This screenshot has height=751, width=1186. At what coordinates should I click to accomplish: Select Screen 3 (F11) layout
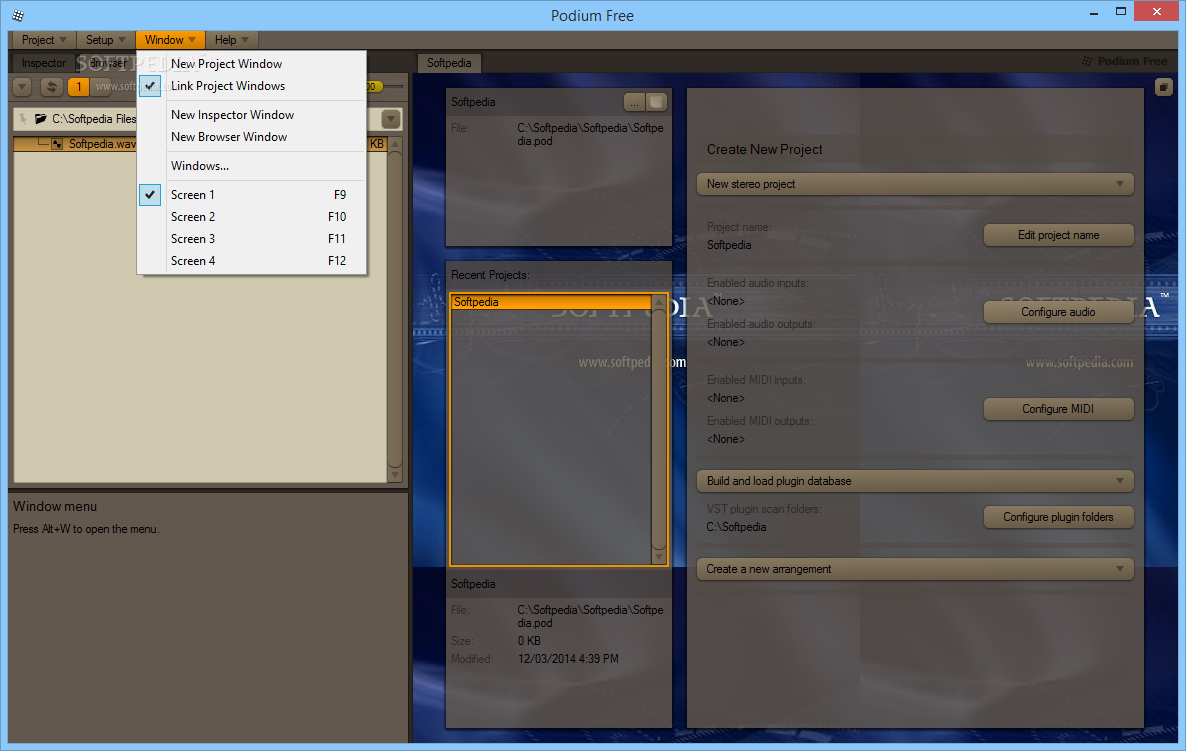coord(251,238)
